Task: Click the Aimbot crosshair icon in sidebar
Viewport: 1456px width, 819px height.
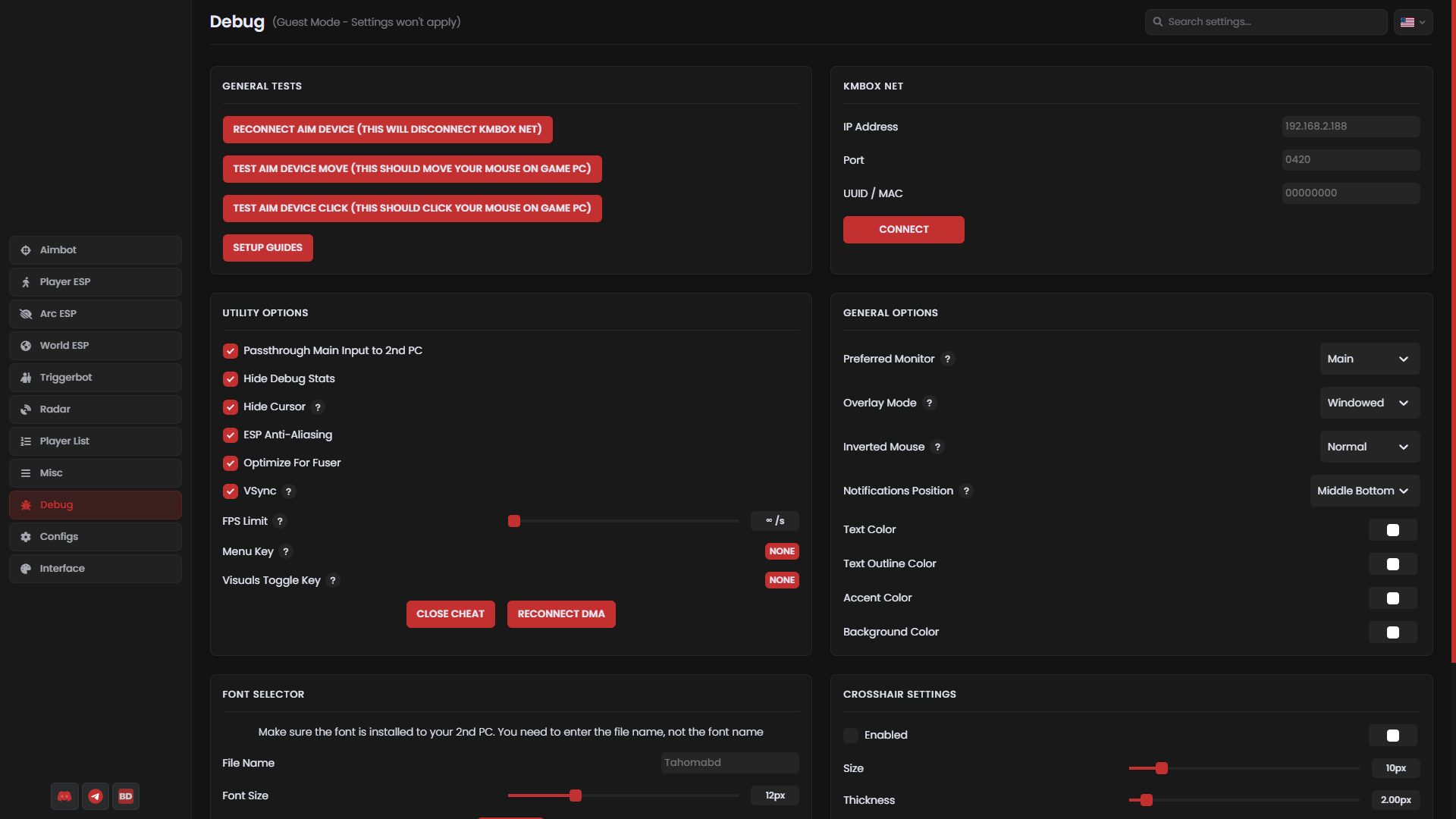Action: click(x=26, y=250)
